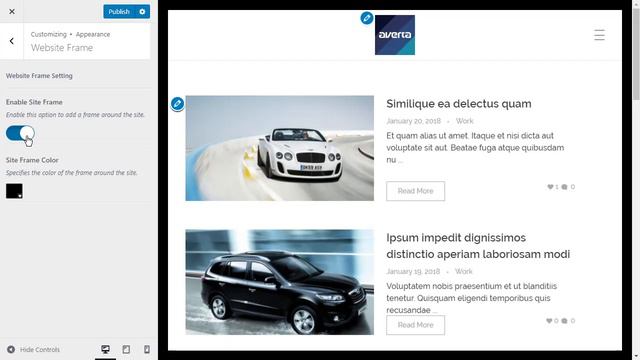Like the Similique post via heart icon
The width and height of the screenshot is (640, 360).
[x=550, y=187]
